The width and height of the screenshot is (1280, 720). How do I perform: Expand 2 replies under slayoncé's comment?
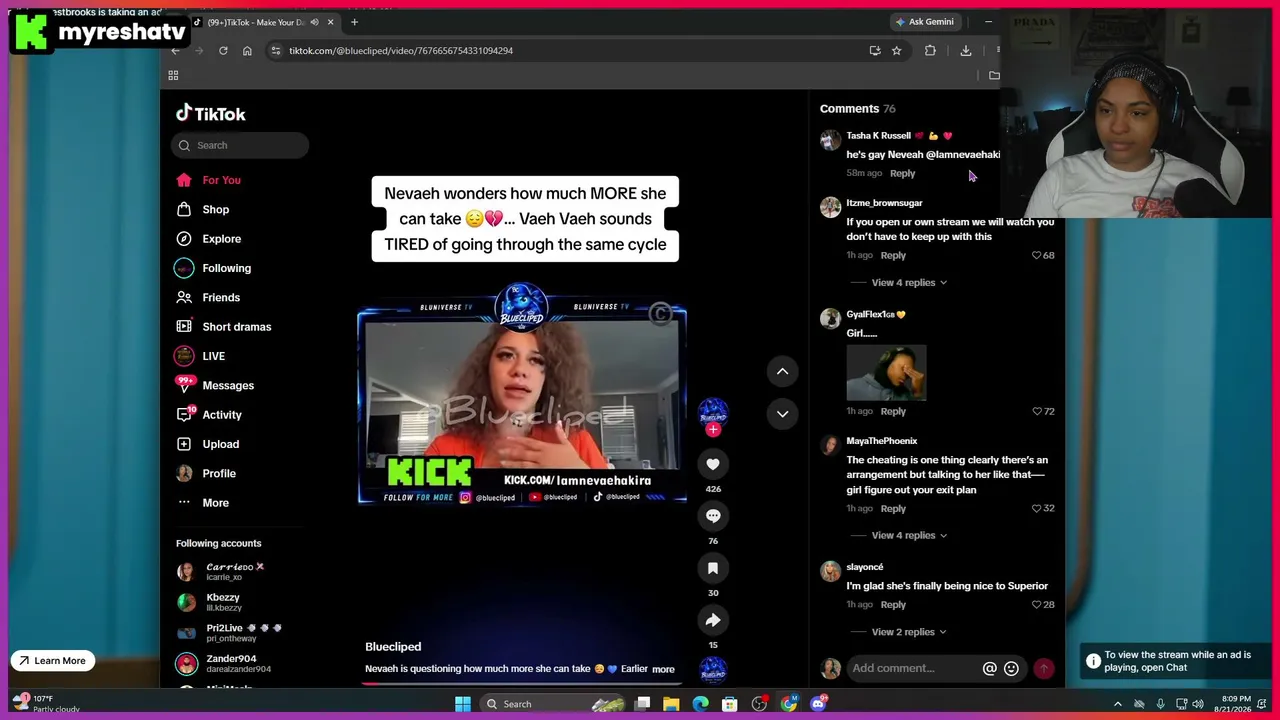[909, 632]
